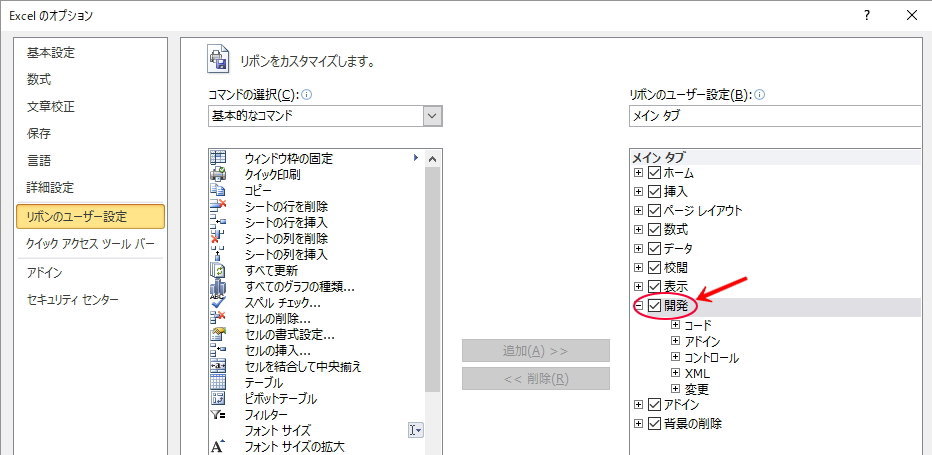Expand the コード group under 開発
The width and height of the screenshot is (932, 455).
click(676, 325)
